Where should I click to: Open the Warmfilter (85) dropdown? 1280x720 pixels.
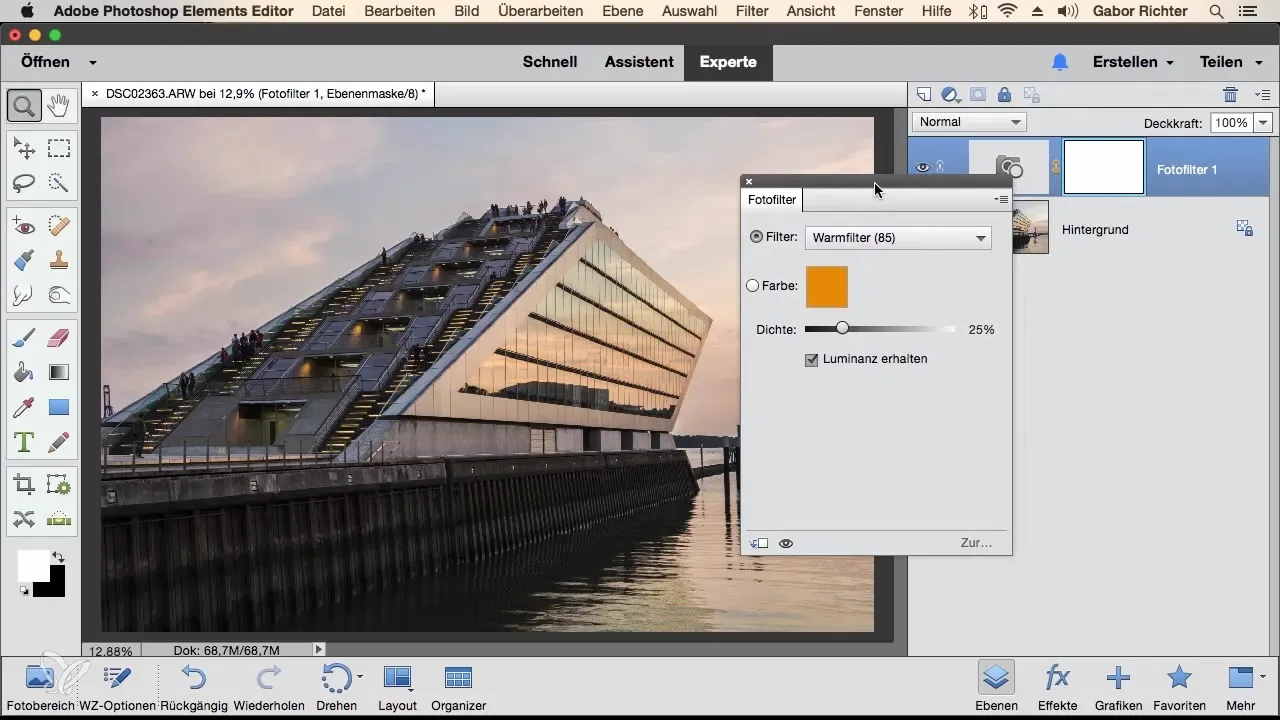[x=898, y=238]
